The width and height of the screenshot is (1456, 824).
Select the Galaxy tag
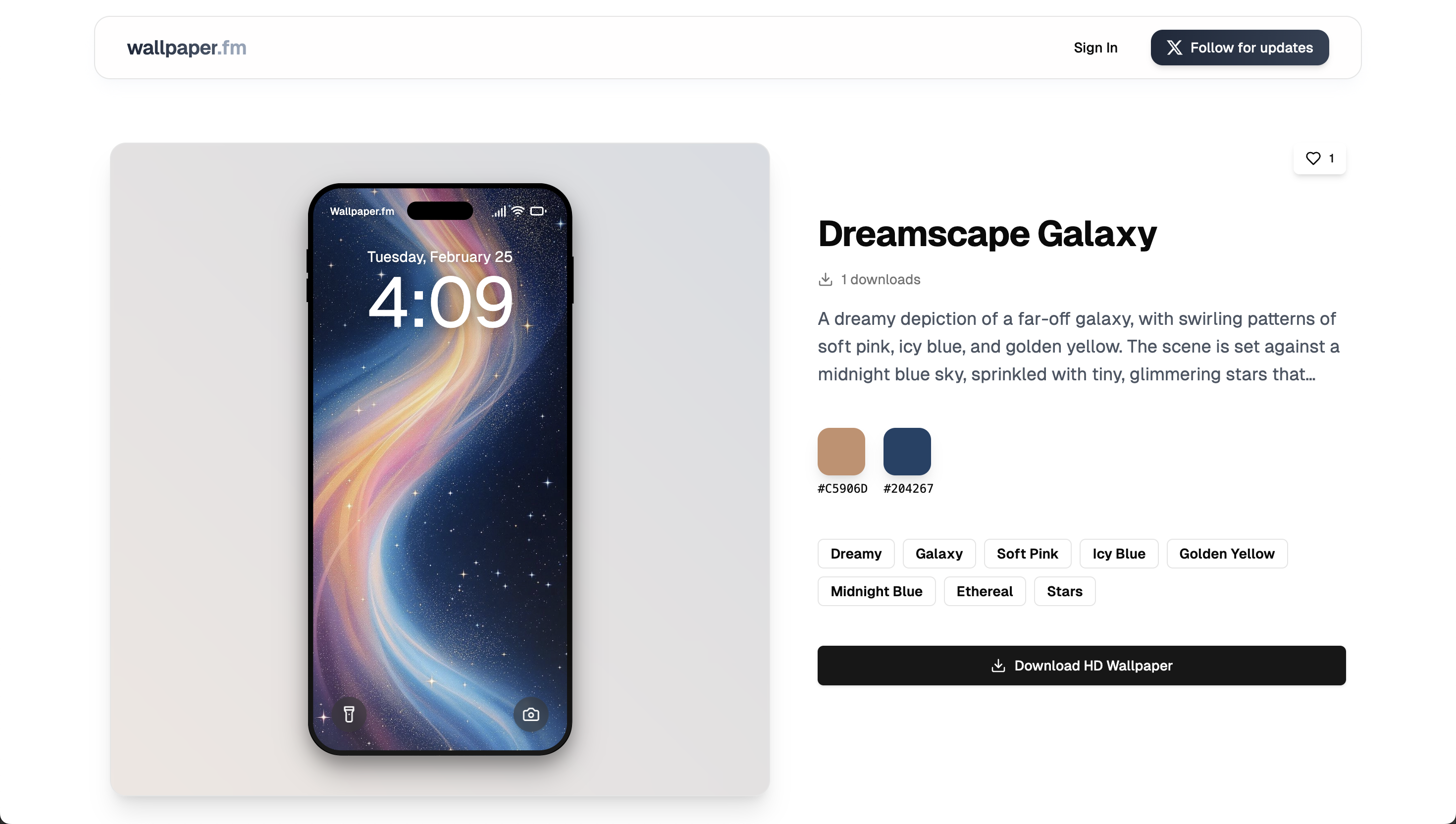tap(939, 554)
